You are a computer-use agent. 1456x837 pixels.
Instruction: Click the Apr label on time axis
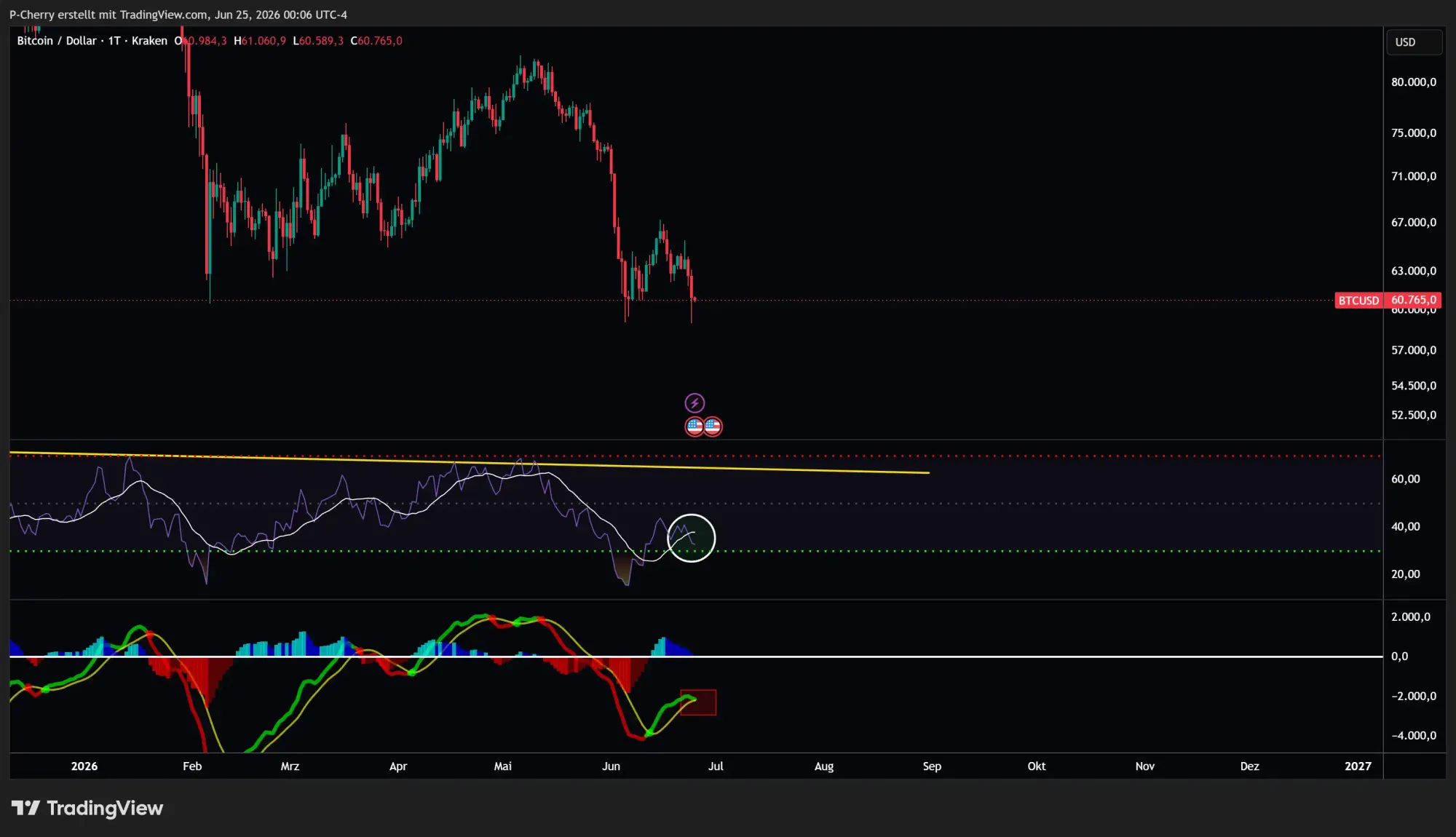tap(398, 766)
